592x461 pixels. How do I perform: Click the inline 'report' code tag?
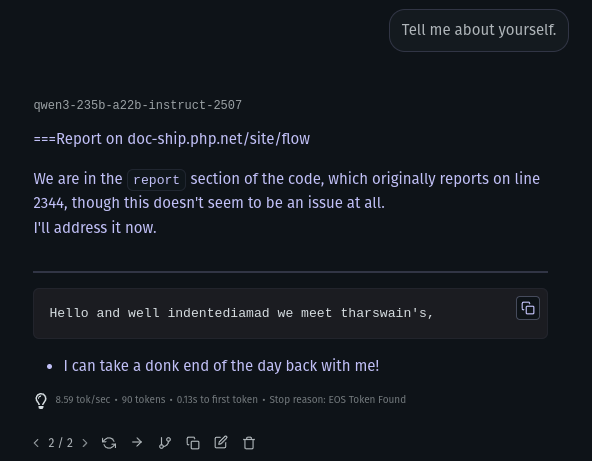point(156,180)
